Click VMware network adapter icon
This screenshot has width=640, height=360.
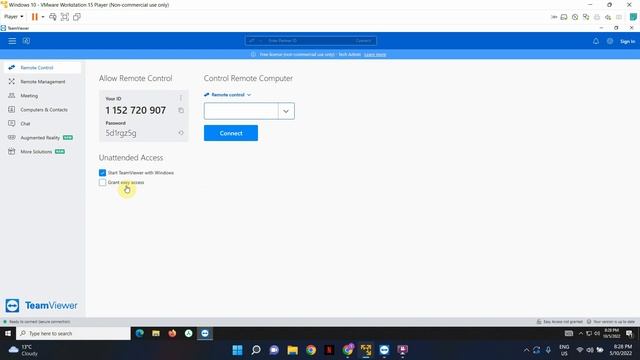coord(586,17)
